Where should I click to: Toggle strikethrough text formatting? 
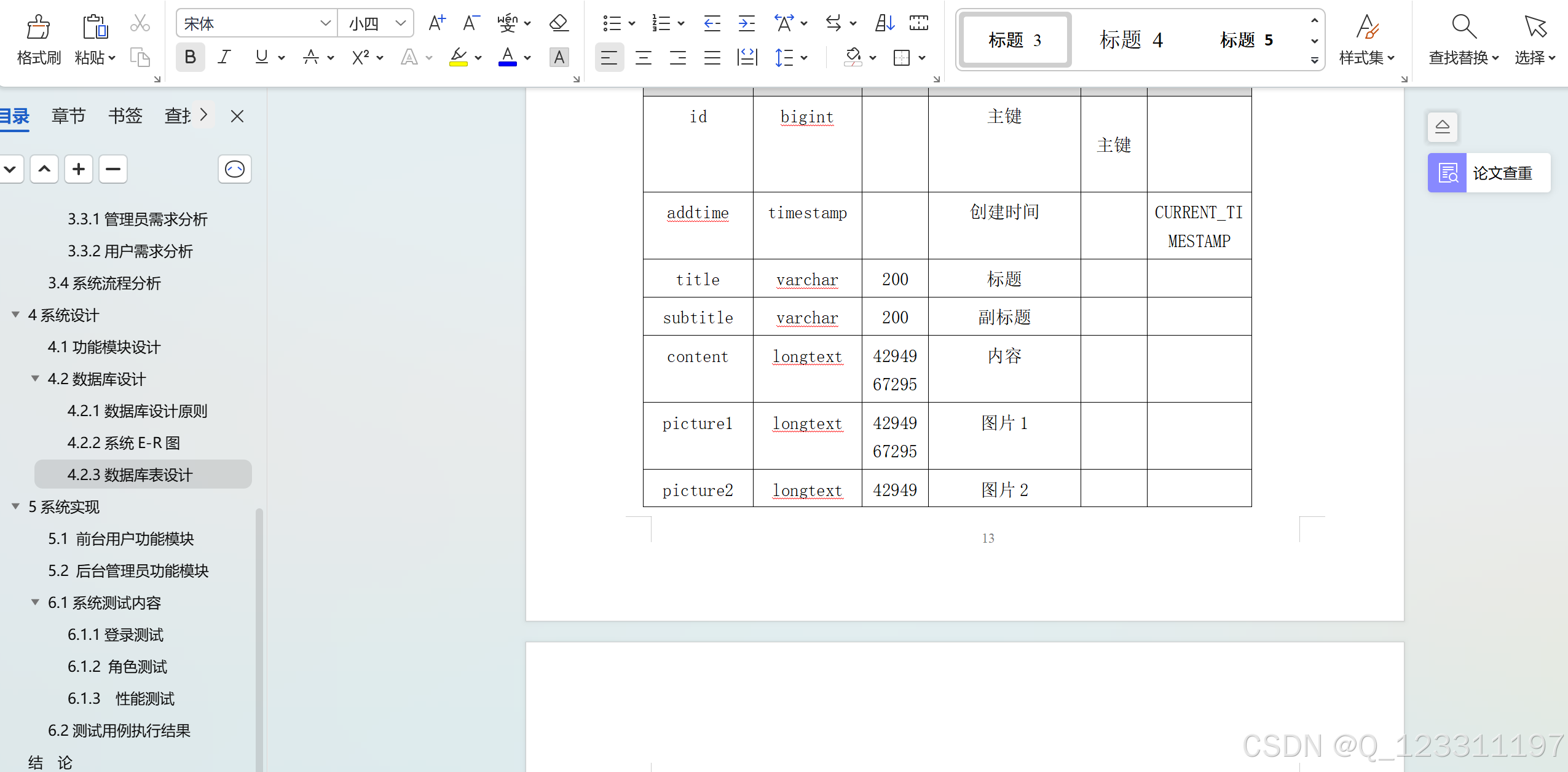[311, 57]
